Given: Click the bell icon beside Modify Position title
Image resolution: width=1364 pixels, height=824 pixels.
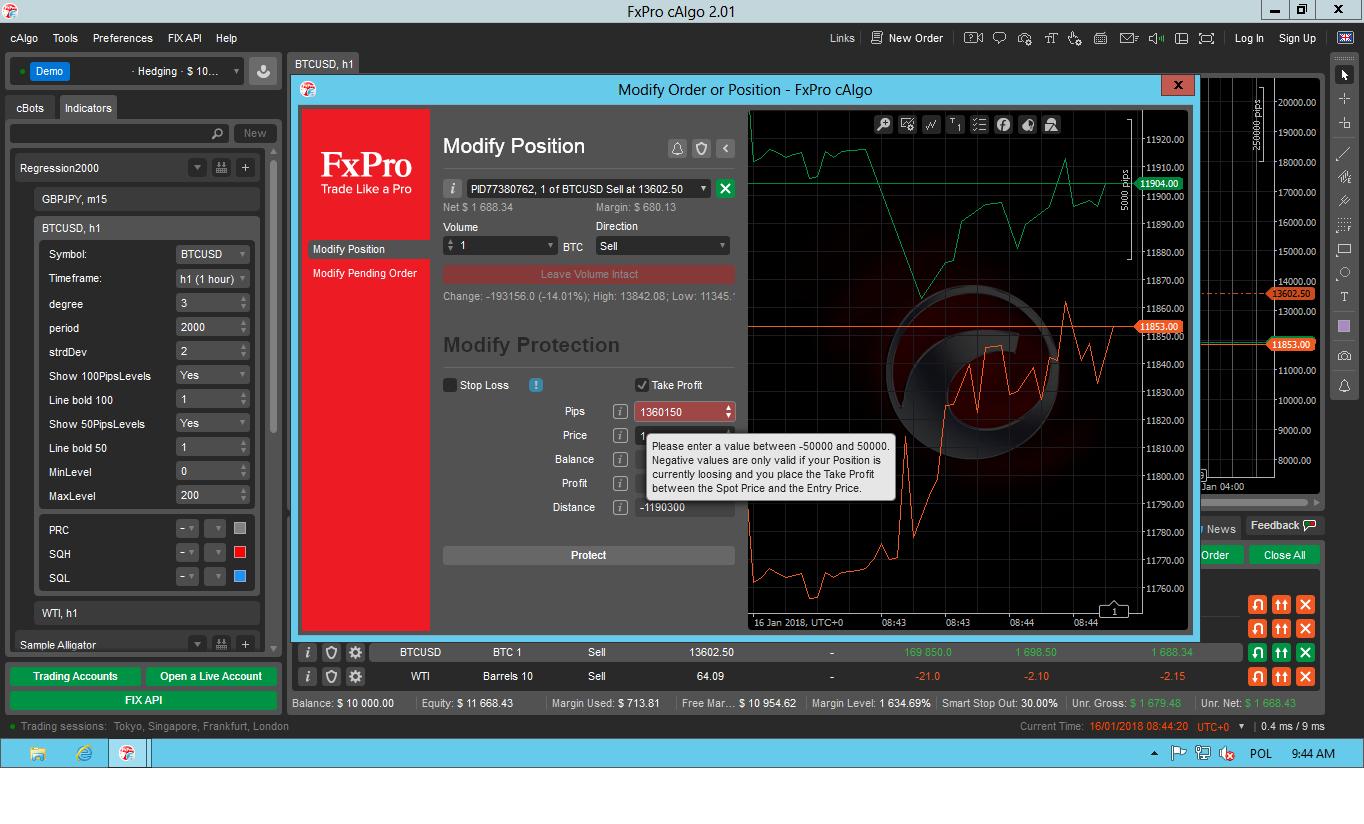Looking at the screenshot, I should (677, 148).
